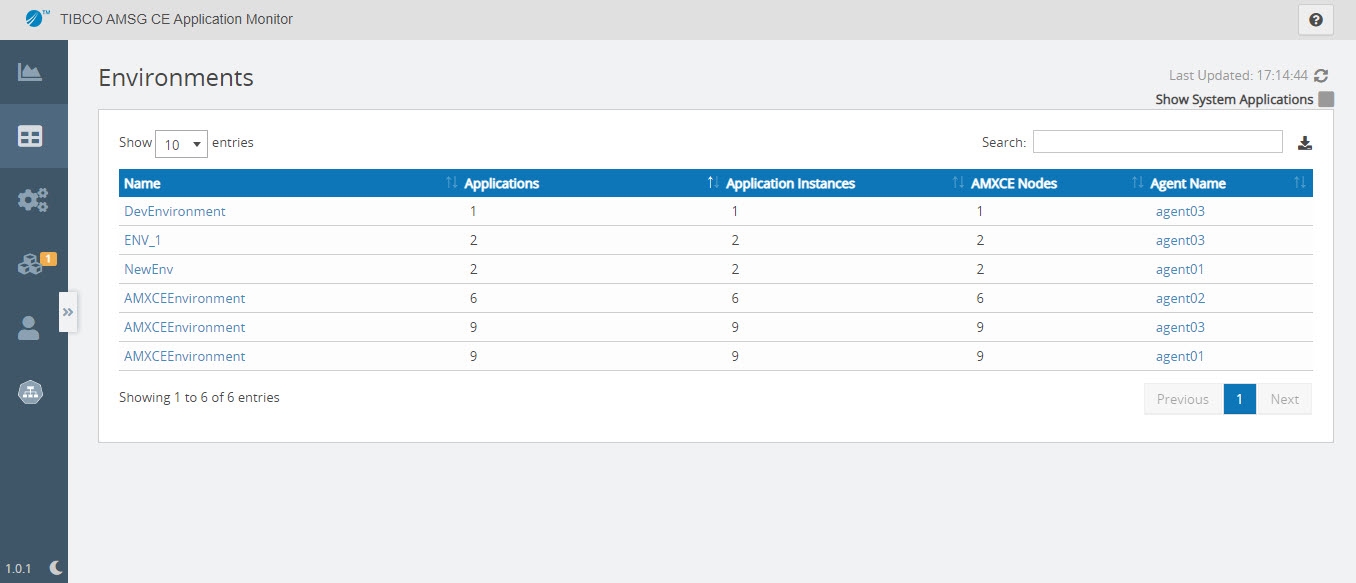Screen dimensions: 1356x583
Task: Click the Environments page heading
Action: (x=176, y=77)
